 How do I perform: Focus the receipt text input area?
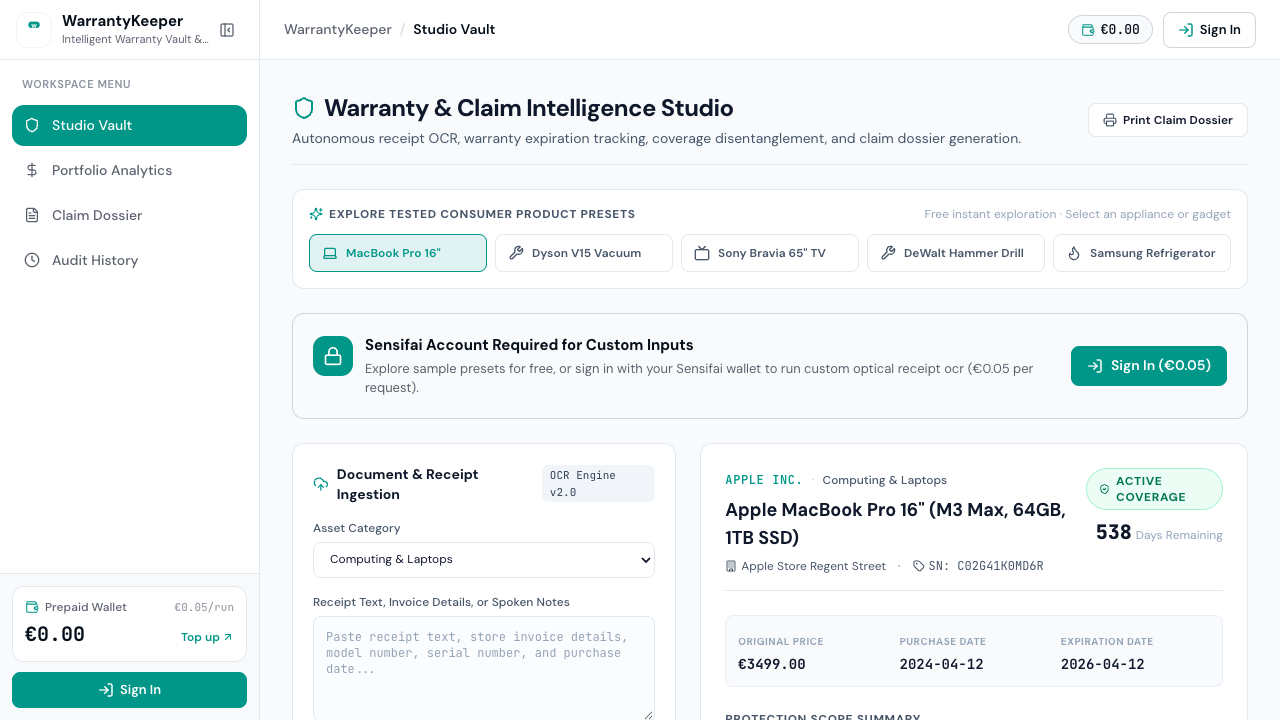click(484, 668)
